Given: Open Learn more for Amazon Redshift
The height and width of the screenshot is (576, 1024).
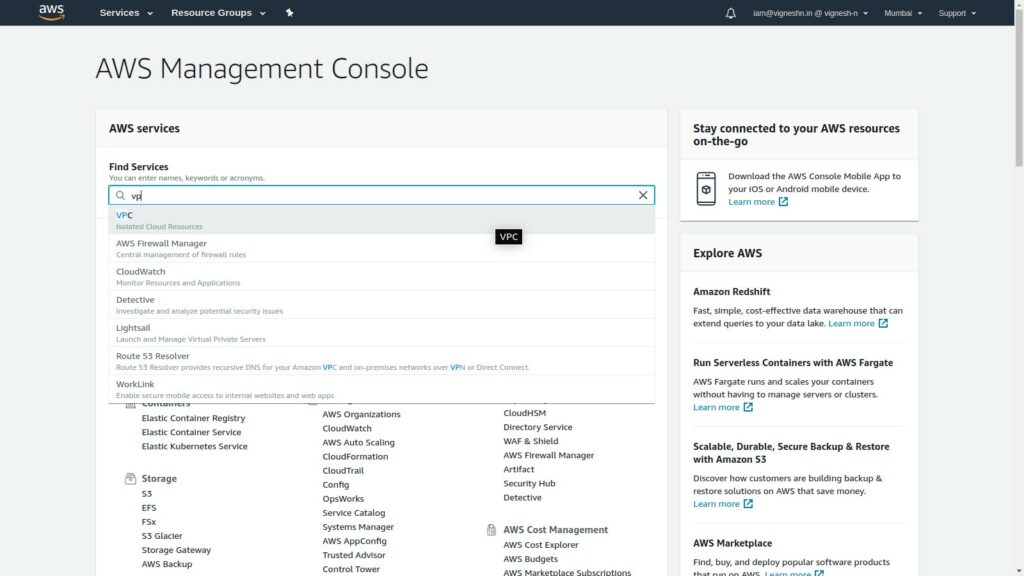Looking at the screenshot, I should (x=857, y=323).
